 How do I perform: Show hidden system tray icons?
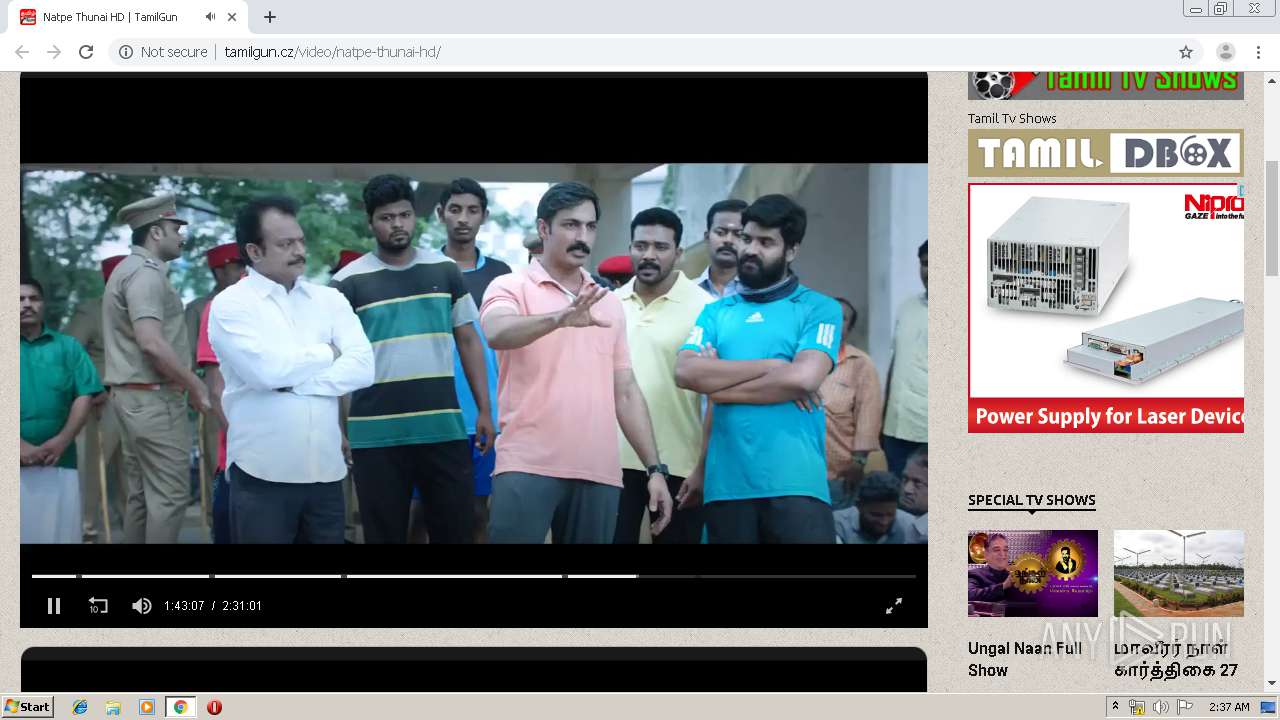coord(1115,707)
